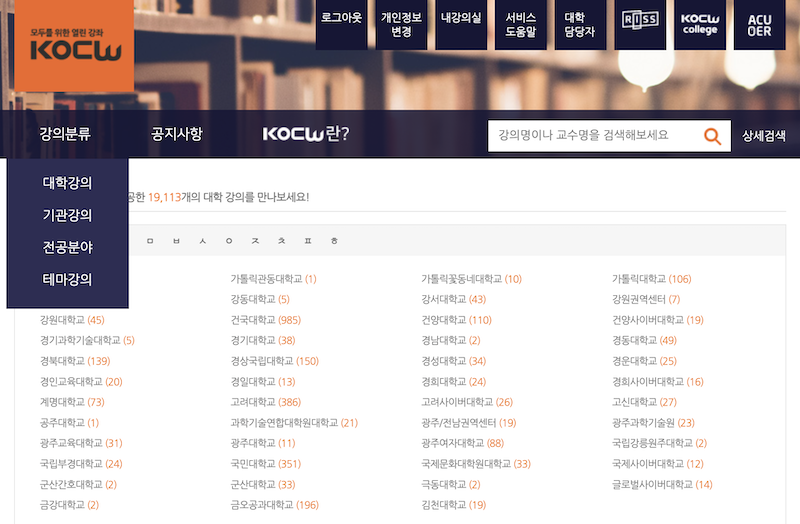Open 대학 담당자 page

pyautogui.click(x=580, y=24)
